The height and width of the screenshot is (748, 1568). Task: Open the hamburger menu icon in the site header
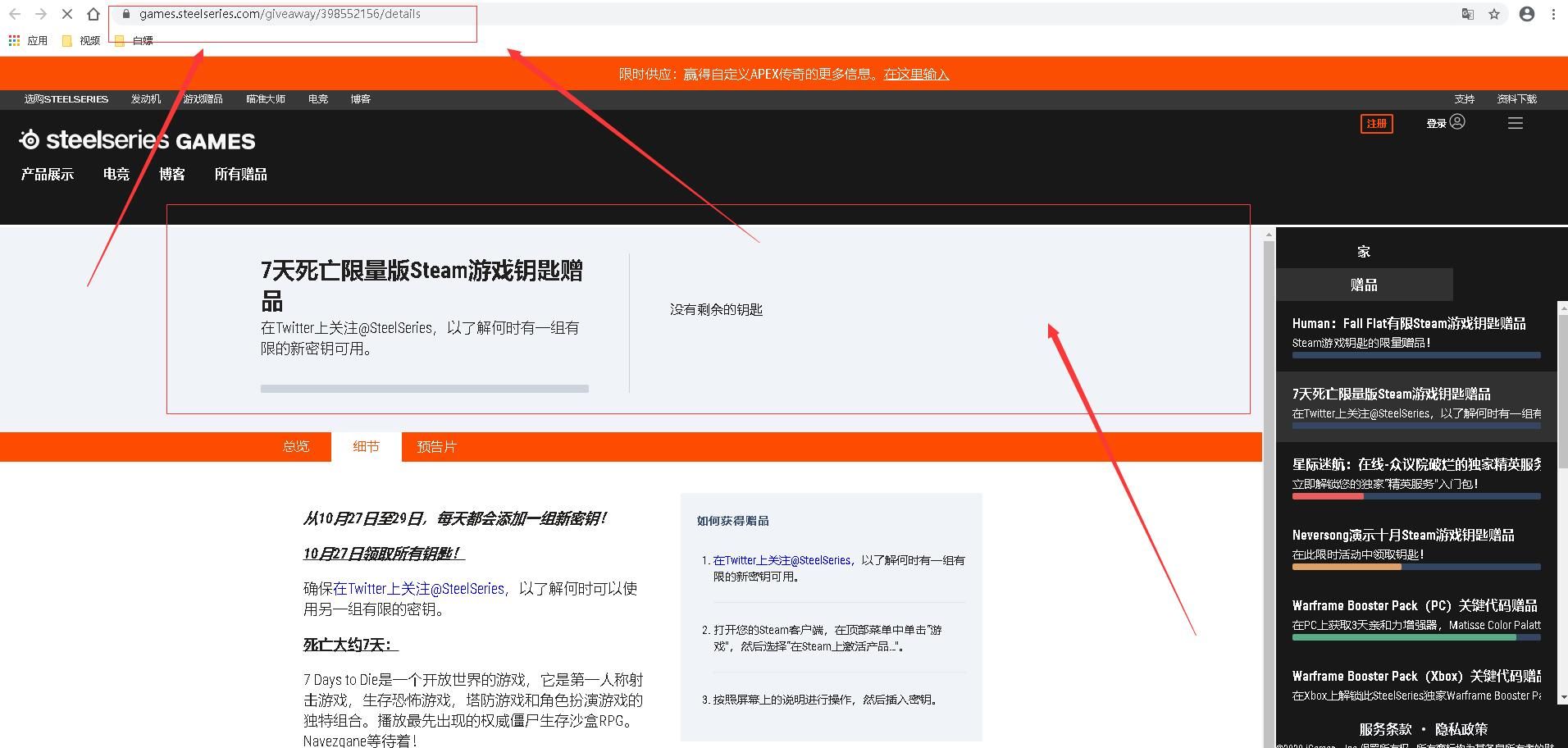pyautogui.click(x=1516, y=123)
